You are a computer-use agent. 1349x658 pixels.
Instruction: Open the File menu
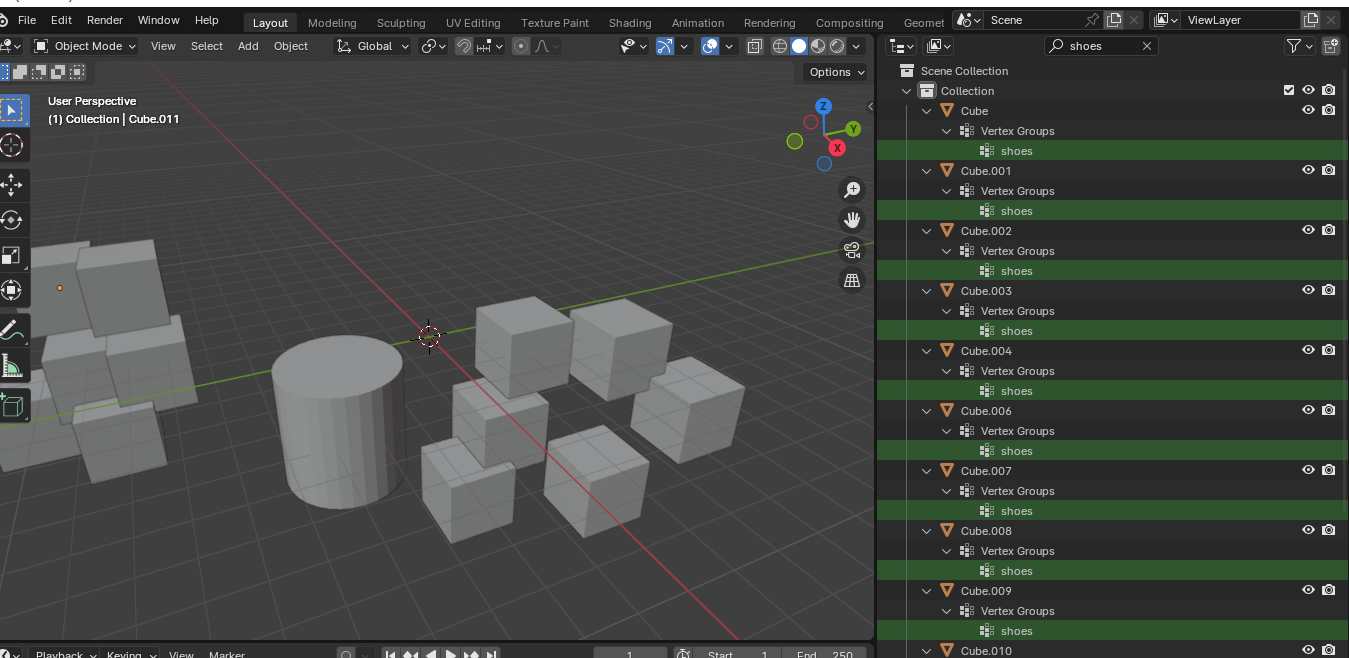pos(27,20)
